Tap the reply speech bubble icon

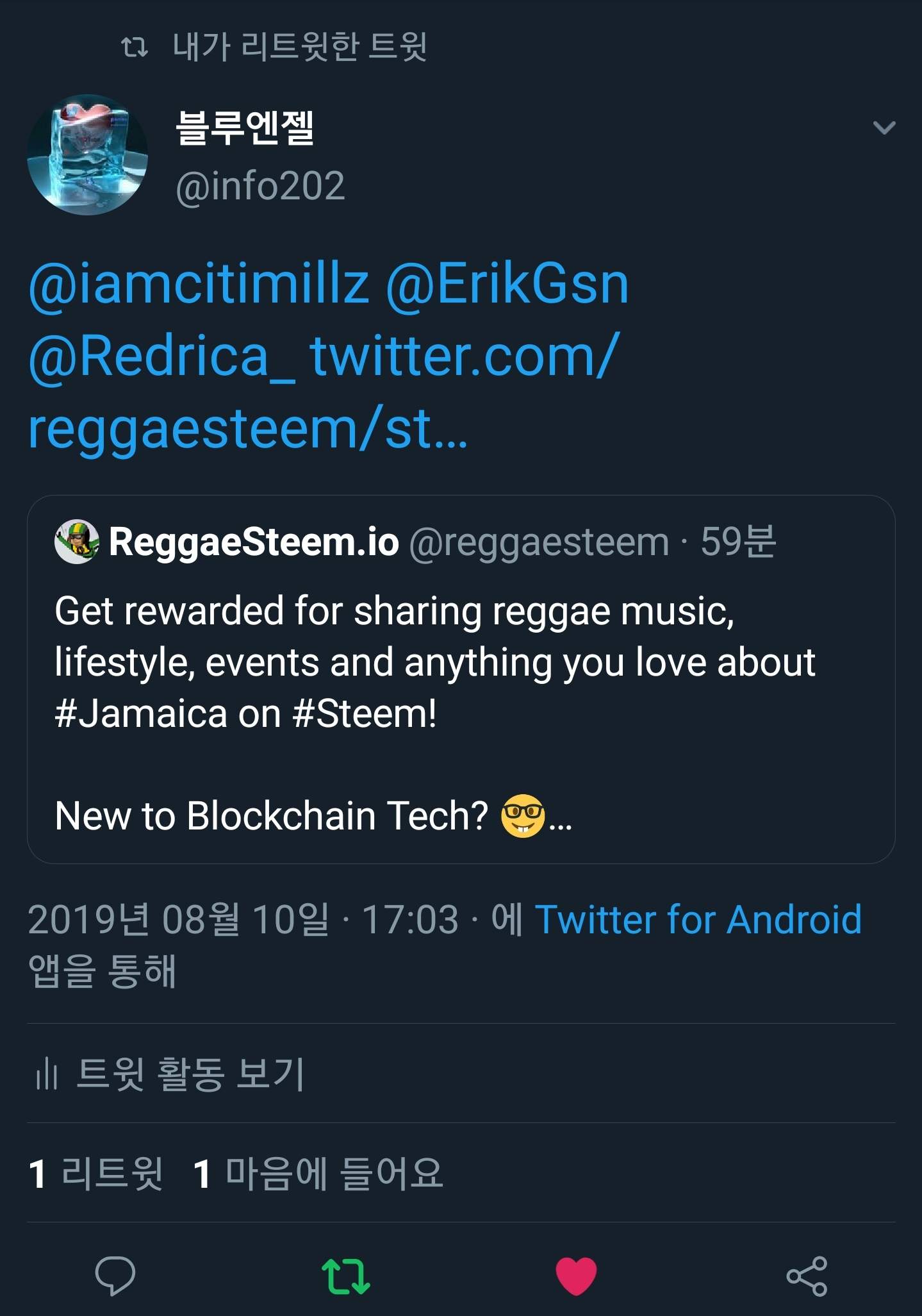click(115, 1276)
